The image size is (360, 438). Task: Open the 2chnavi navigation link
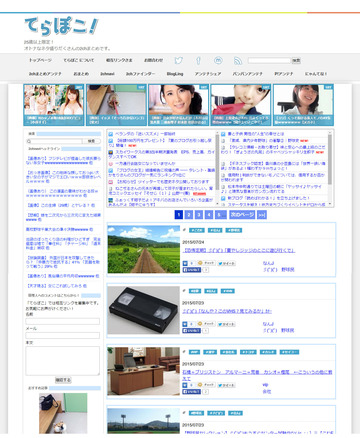point(107,74)
